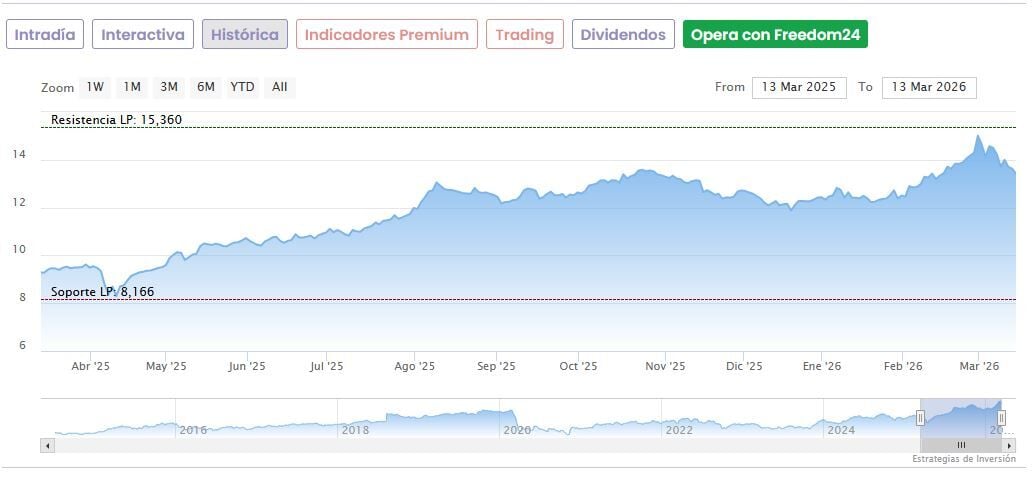Show All historical data

point(280,87)
